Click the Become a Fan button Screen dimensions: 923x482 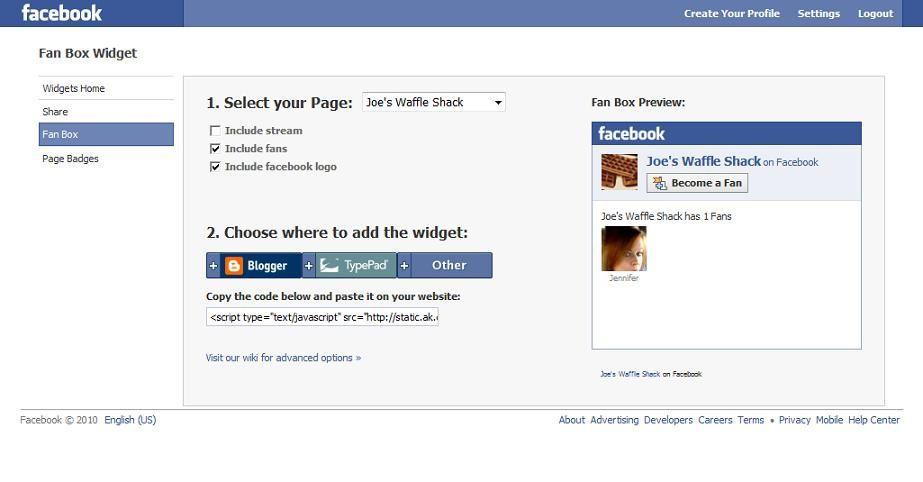click(x=697, y=183)
